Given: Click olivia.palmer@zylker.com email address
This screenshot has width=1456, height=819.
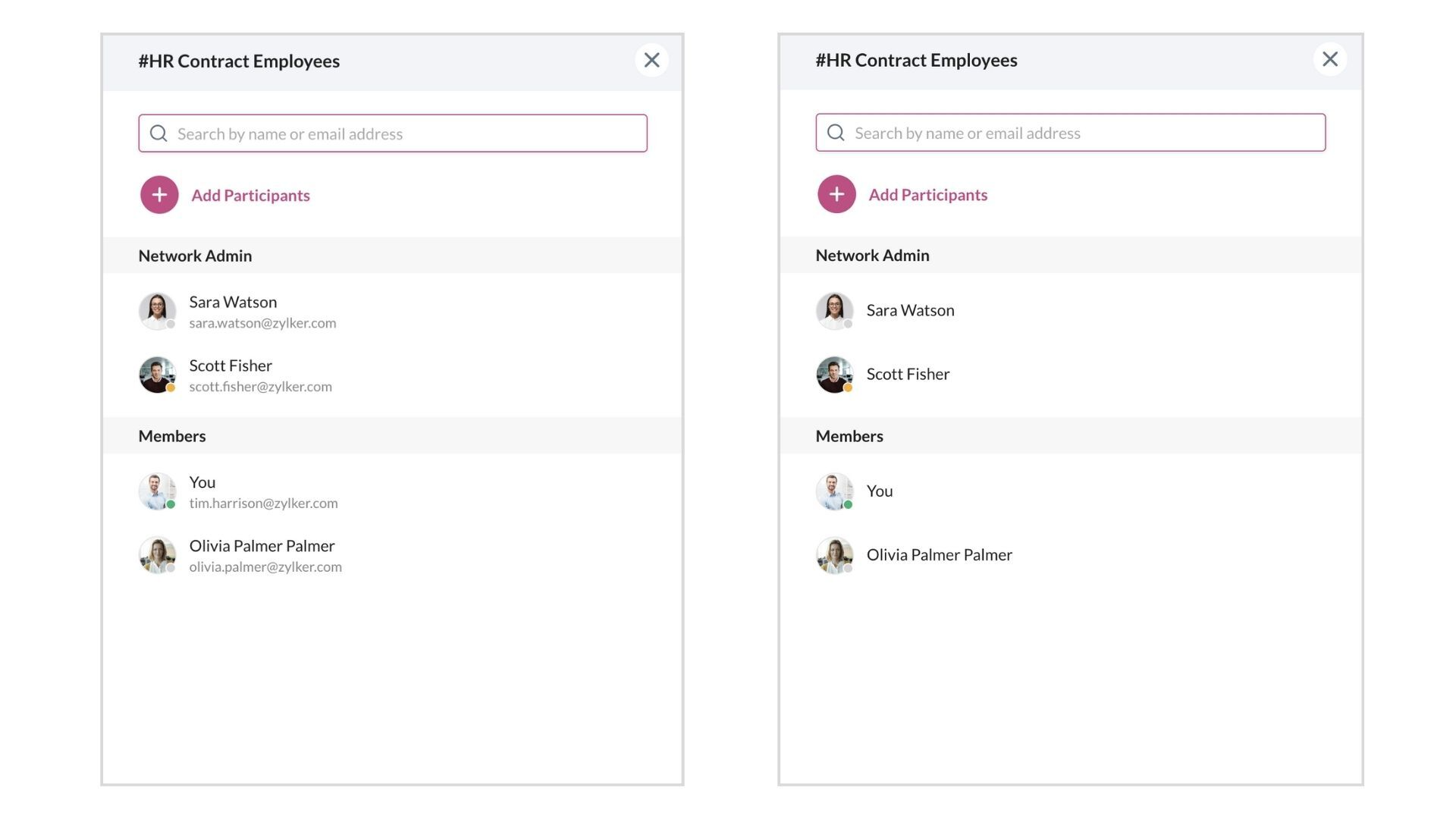Looking at the screenshot, I should coord(265,566).
